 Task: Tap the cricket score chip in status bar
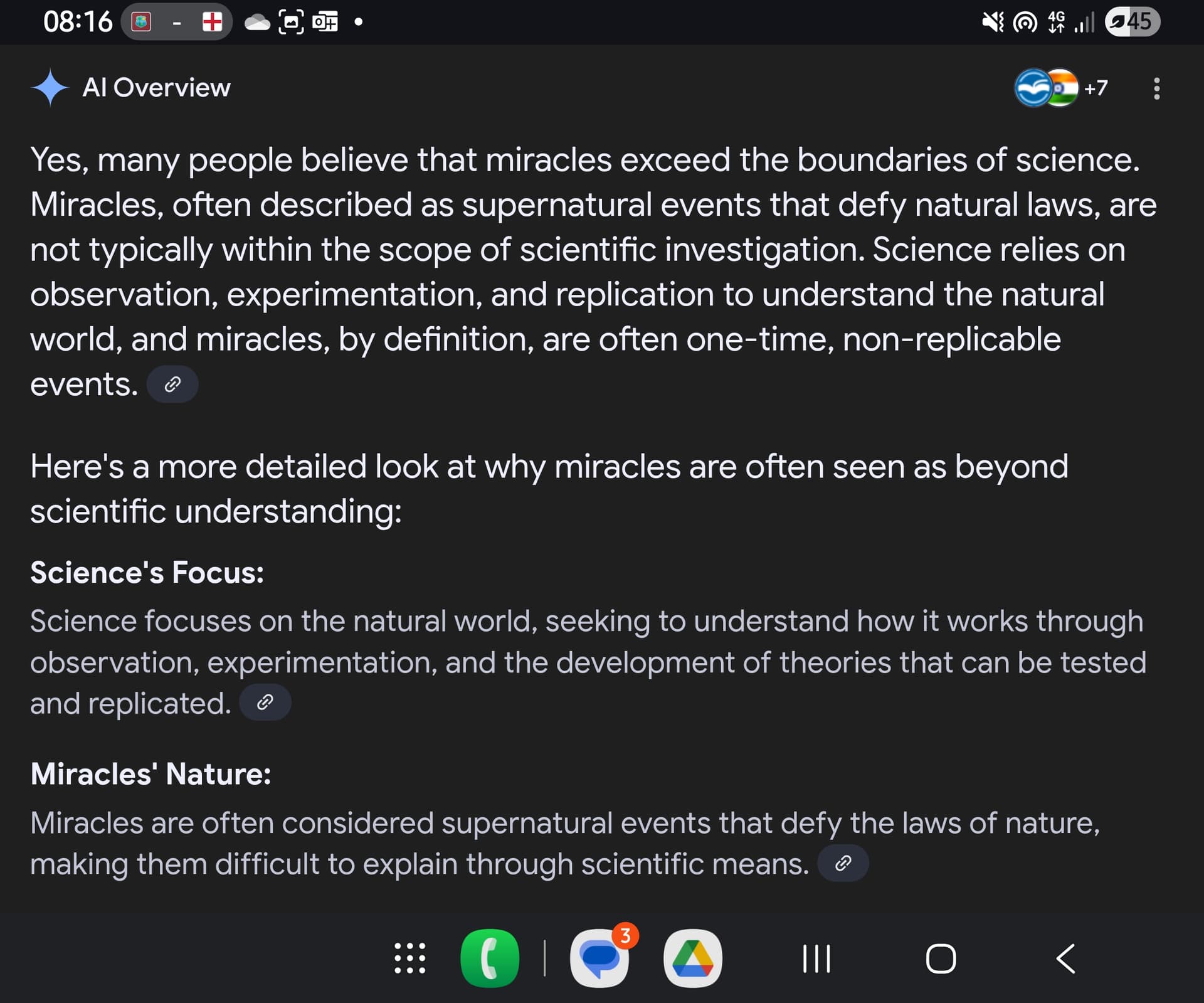click(x=177, y=22)
